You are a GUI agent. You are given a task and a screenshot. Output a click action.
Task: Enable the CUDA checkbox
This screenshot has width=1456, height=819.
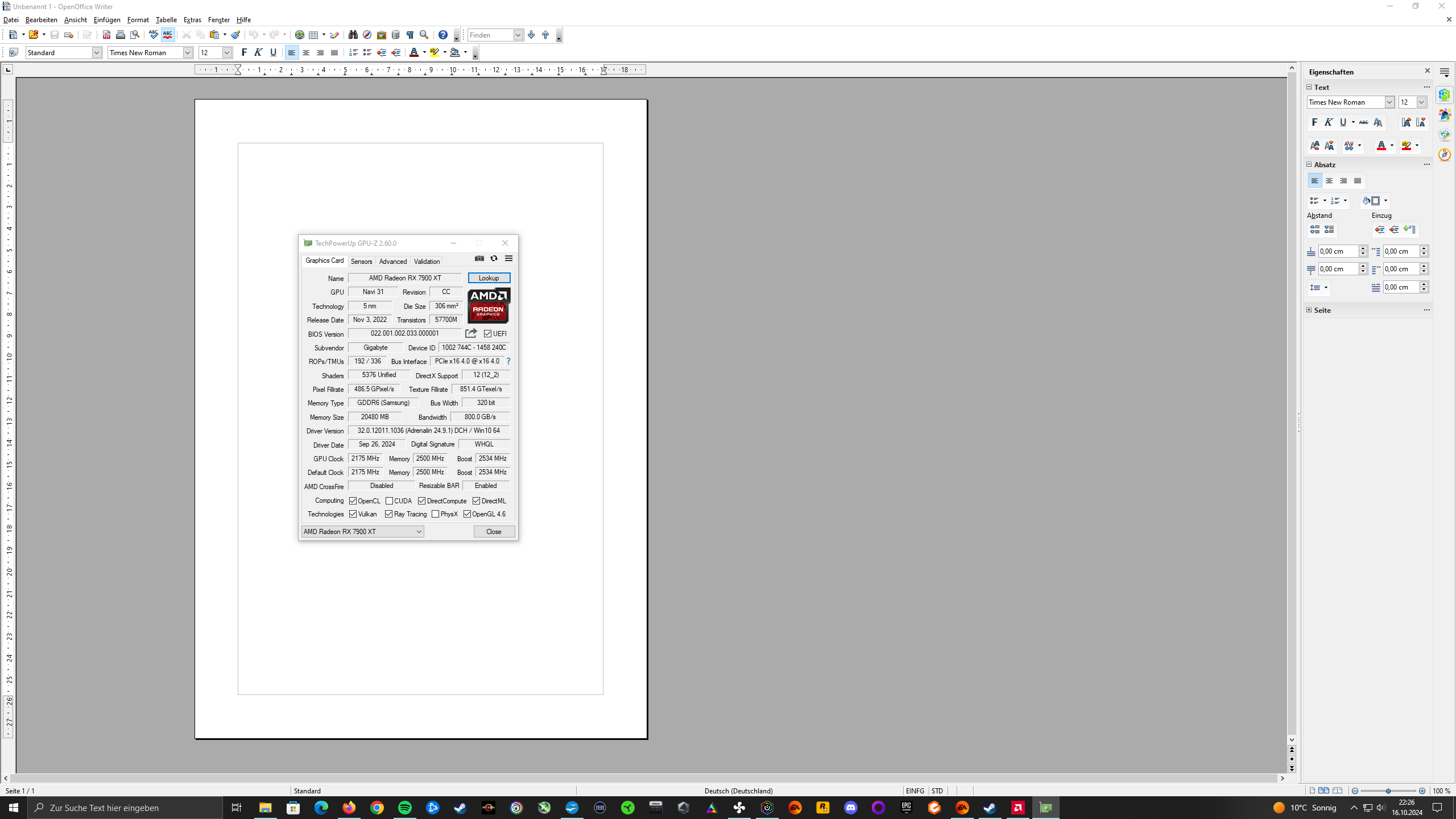coord(390,501)
